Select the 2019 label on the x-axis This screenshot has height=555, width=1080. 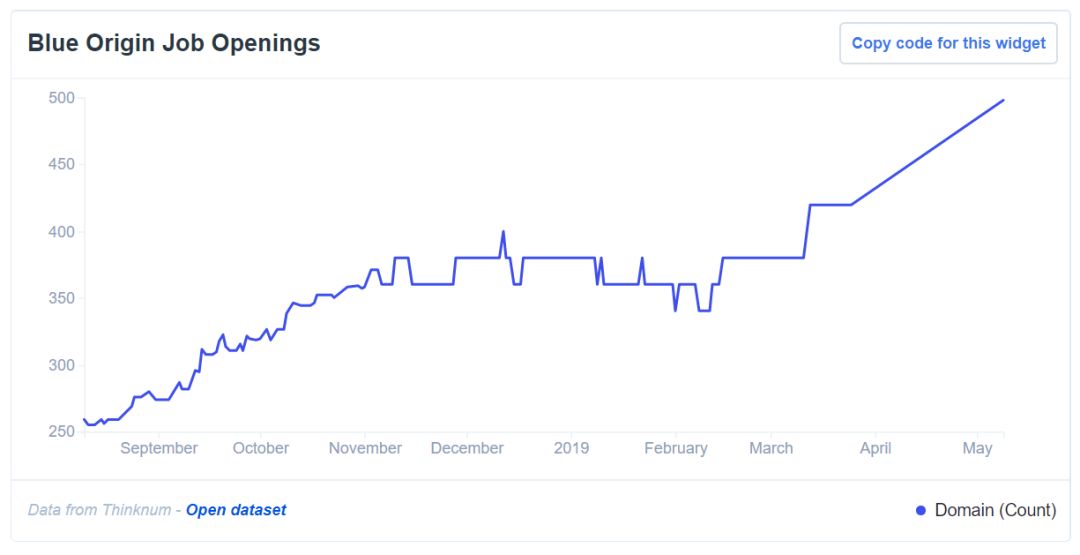(x=572, y=448)
